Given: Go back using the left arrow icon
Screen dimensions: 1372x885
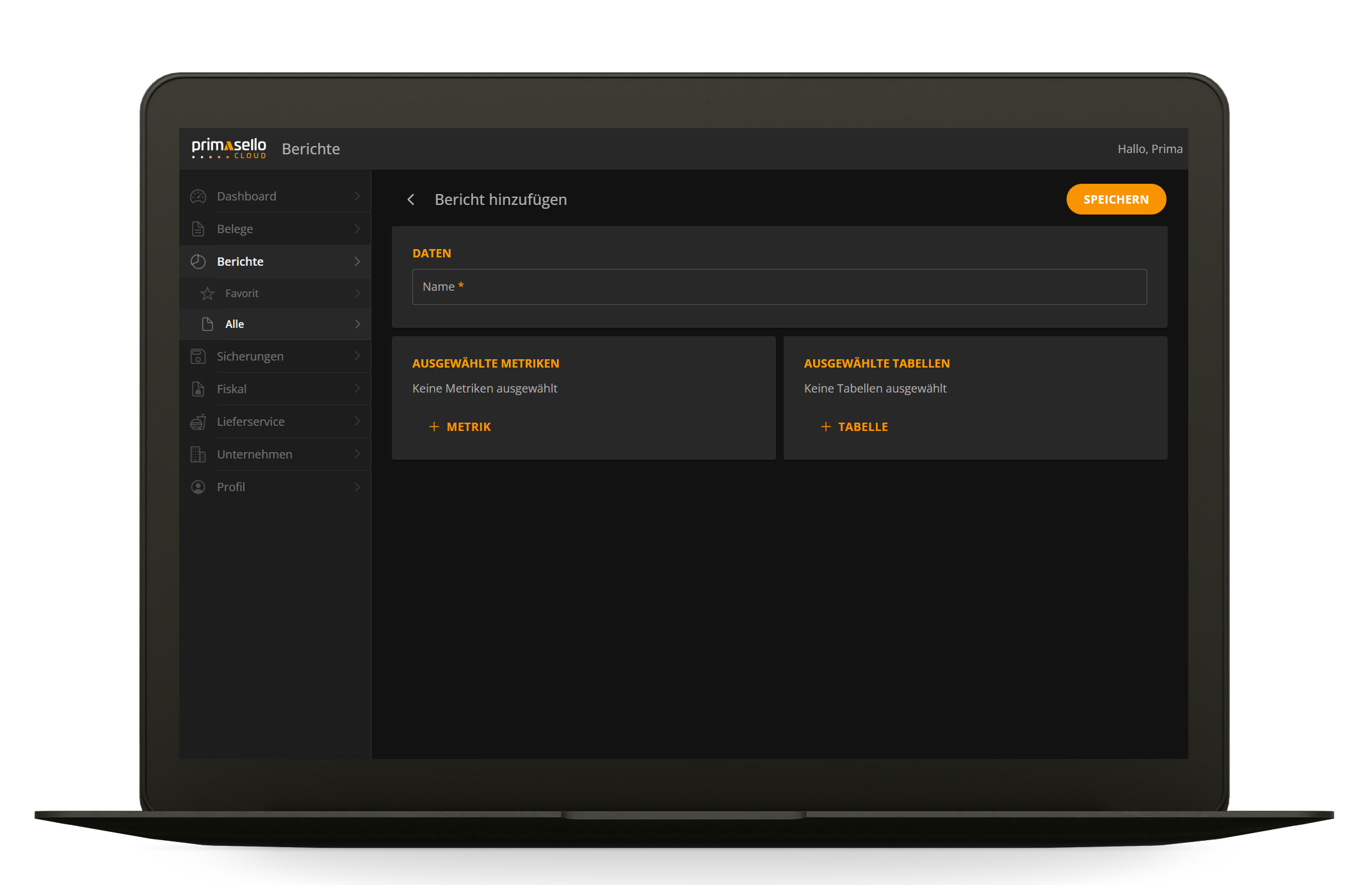Looking at the screenshot, I should [410, 199].
